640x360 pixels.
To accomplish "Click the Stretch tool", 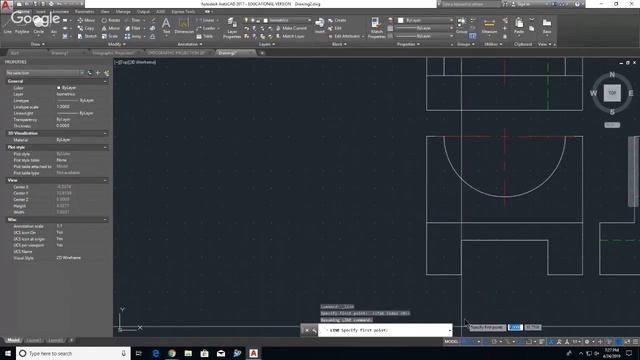I will [x=87, y=36].
